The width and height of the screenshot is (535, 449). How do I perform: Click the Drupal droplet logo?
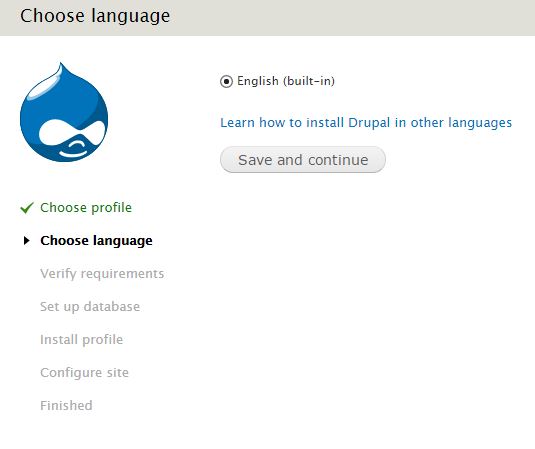click(x=64, y=113)
